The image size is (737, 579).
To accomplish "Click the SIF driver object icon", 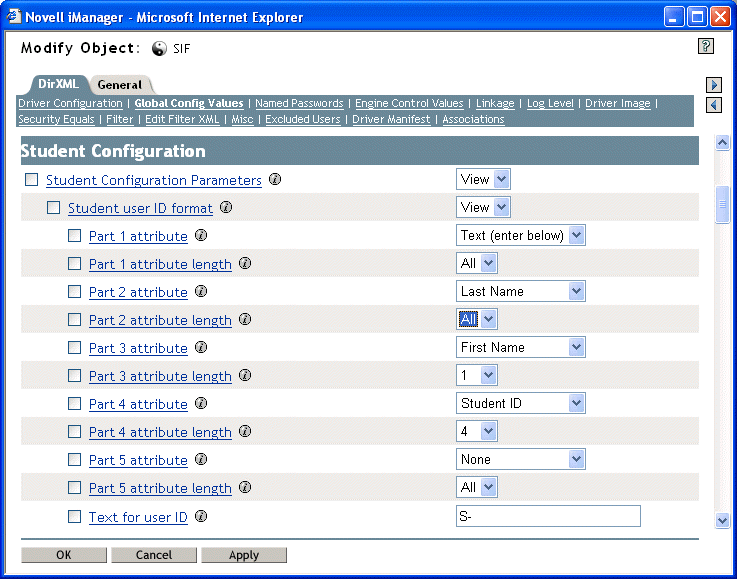I will (159, 48).
